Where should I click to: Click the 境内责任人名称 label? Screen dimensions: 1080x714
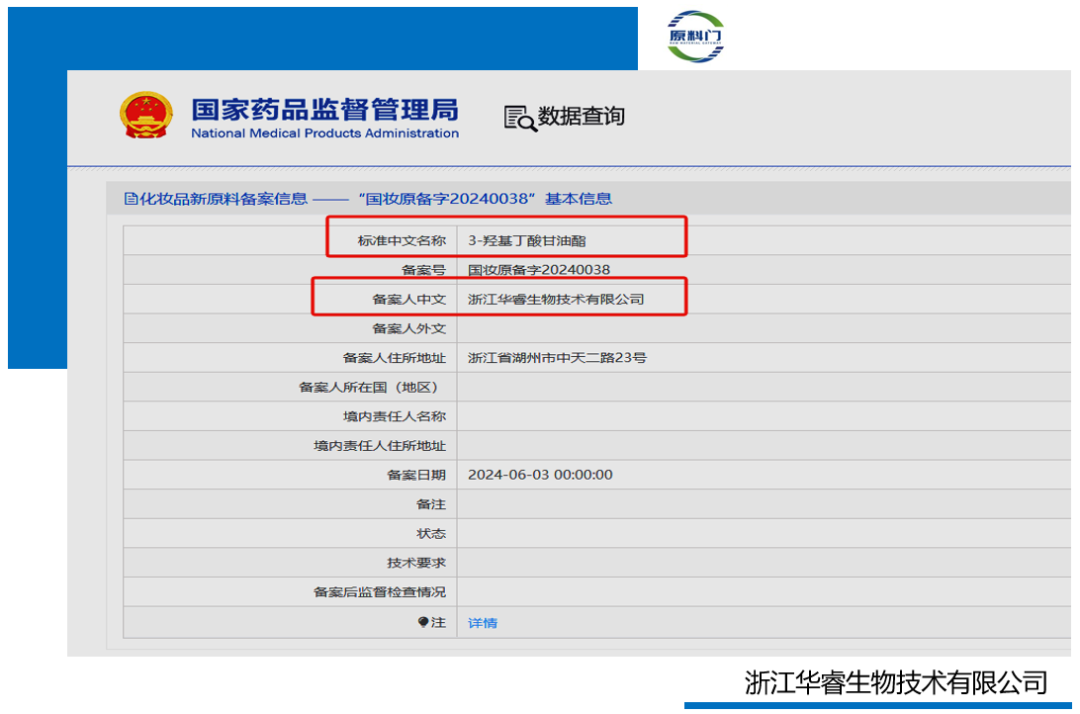click(x=394, y=417)
